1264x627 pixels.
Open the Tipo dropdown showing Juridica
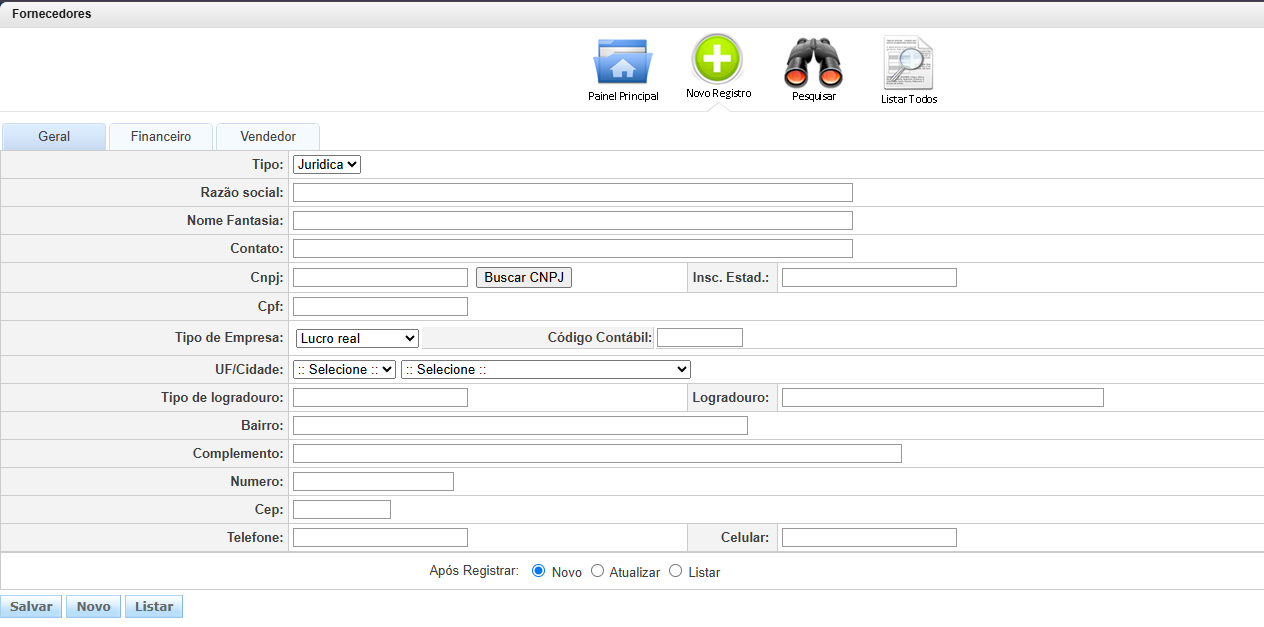[327, 164]
